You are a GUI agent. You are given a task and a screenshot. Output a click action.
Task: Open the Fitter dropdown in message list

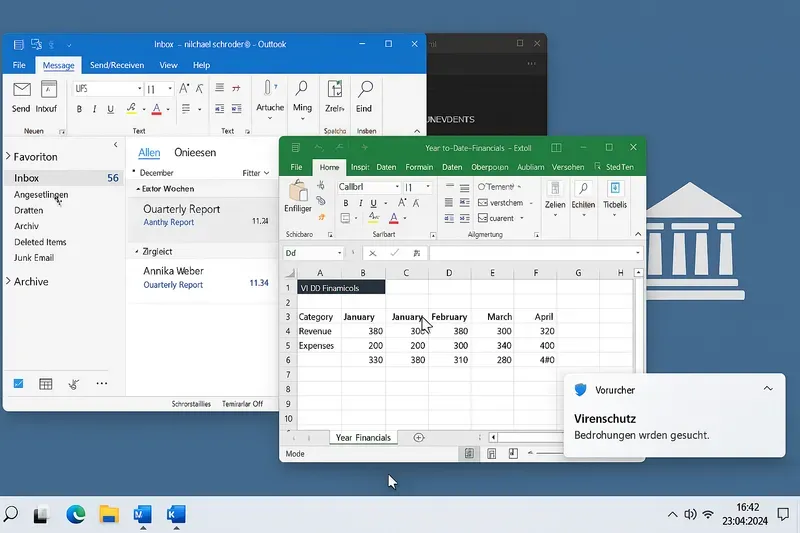256,173
